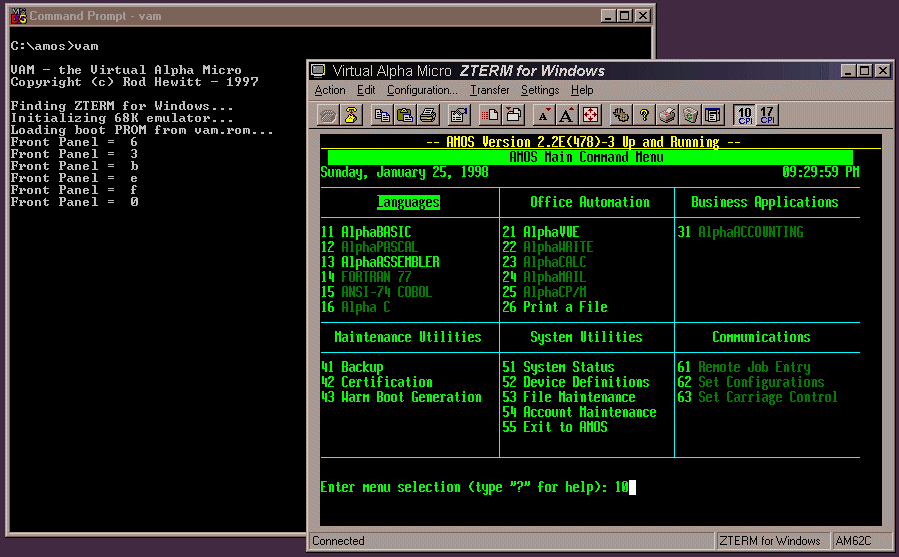Maximize the Command Prompt window

point(625,16)
